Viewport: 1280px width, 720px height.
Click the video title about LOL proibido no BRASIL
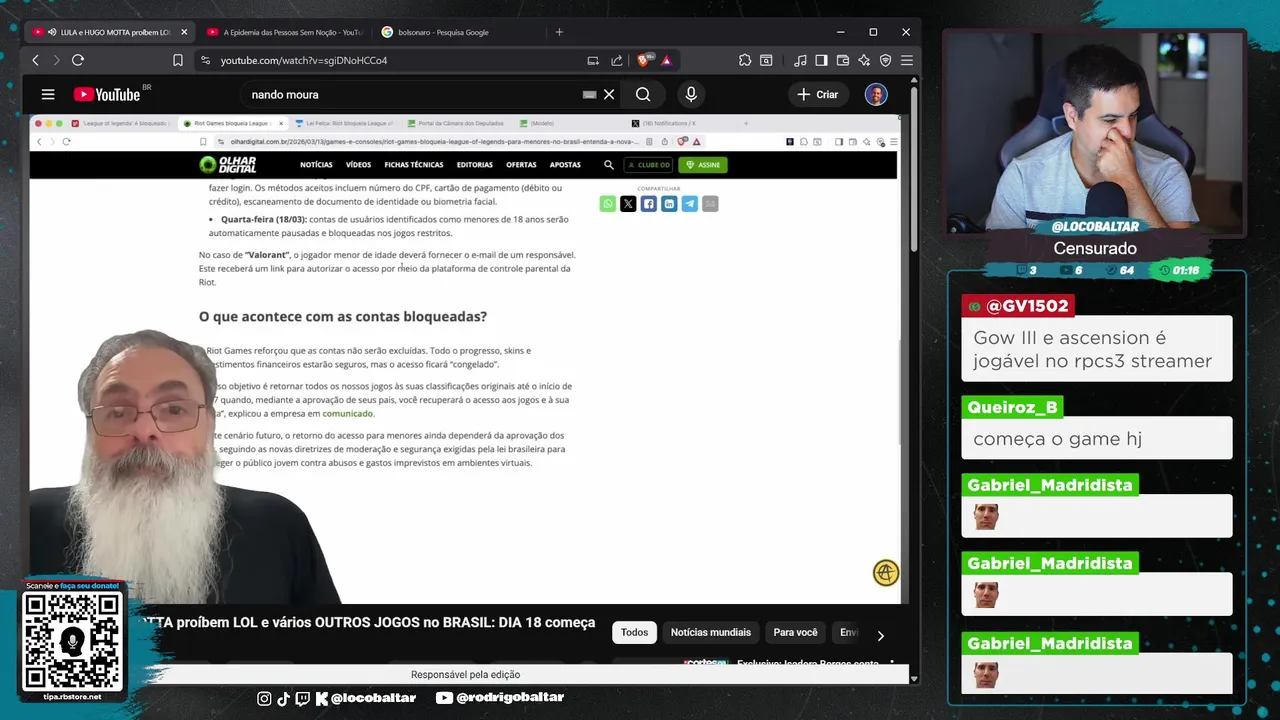365,622
